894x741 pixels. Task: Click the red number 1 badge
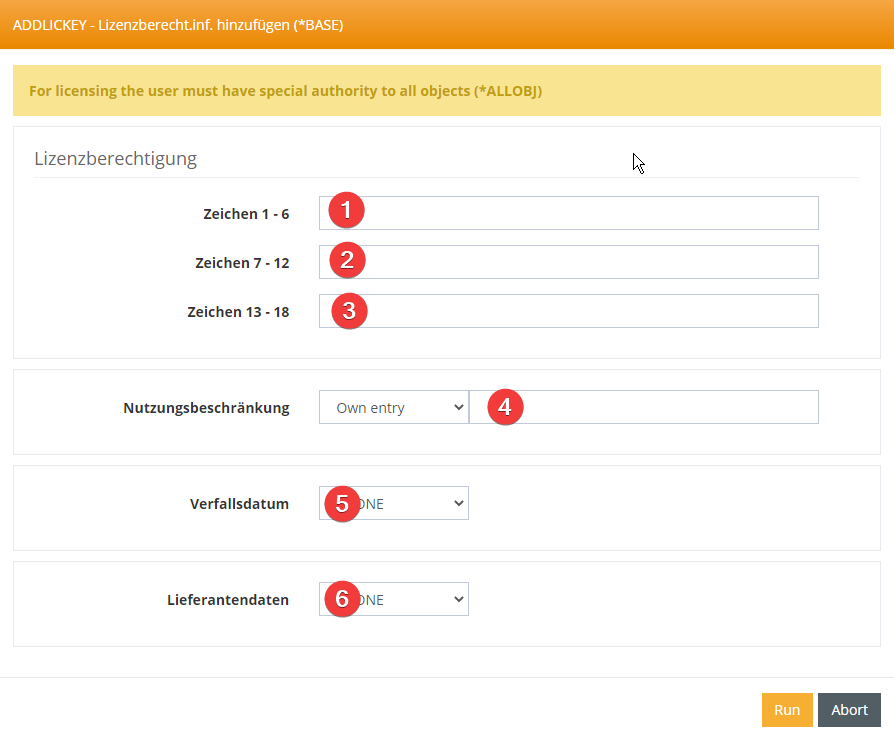tap(346, 211)
